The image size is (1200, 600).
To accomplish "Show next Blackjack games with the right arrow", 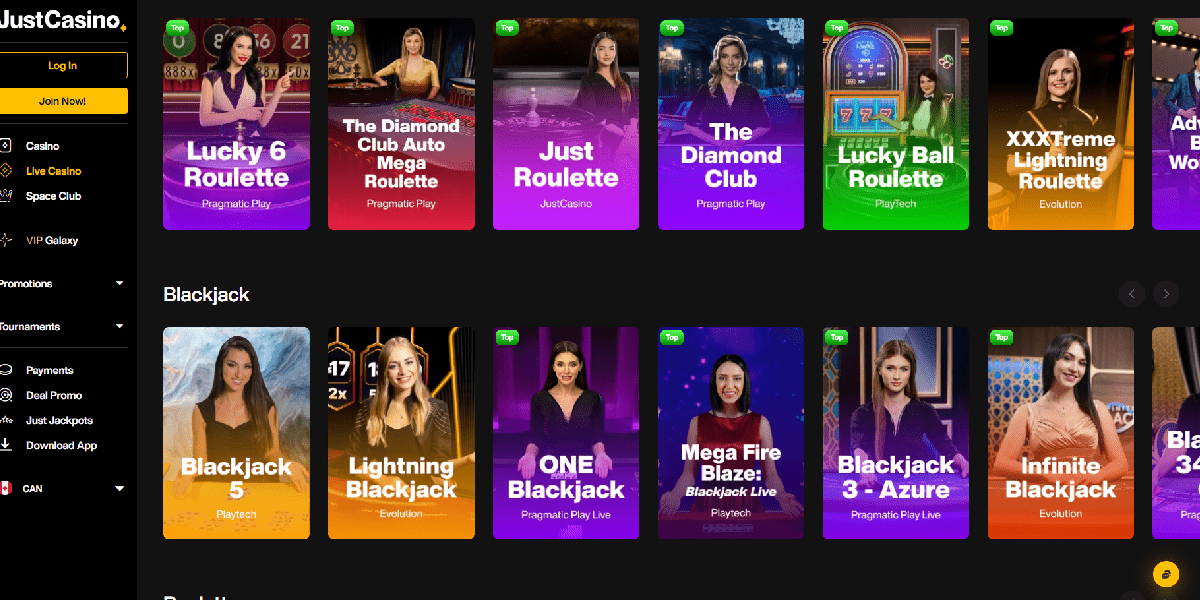I will coord(1166,294).
